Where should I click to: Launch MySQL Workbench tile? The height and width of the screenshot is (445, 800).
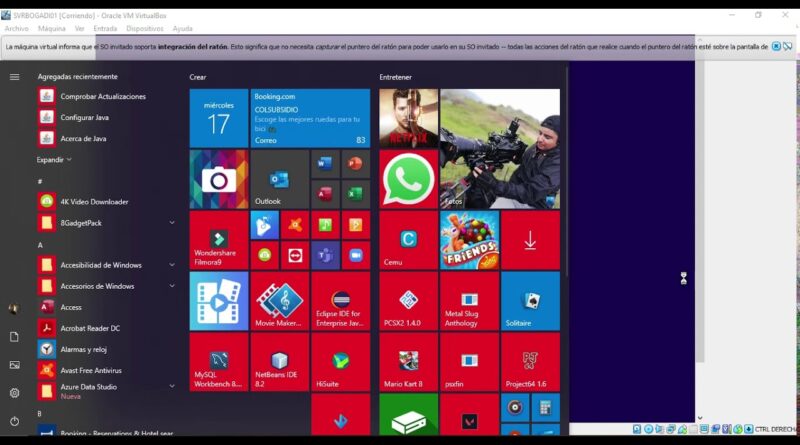[x=219, y=362]
